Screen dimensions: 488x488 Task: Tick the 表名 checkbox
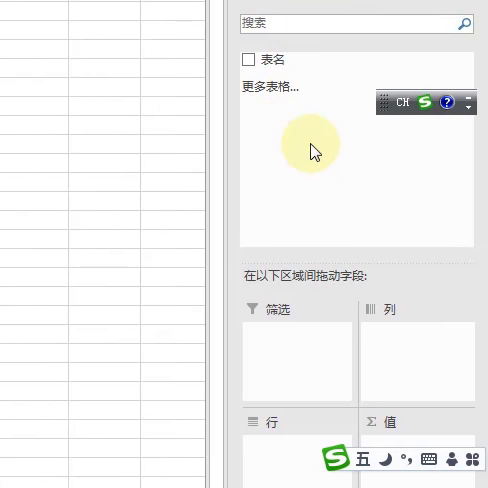pyautogui.click(x=248, y=60)
